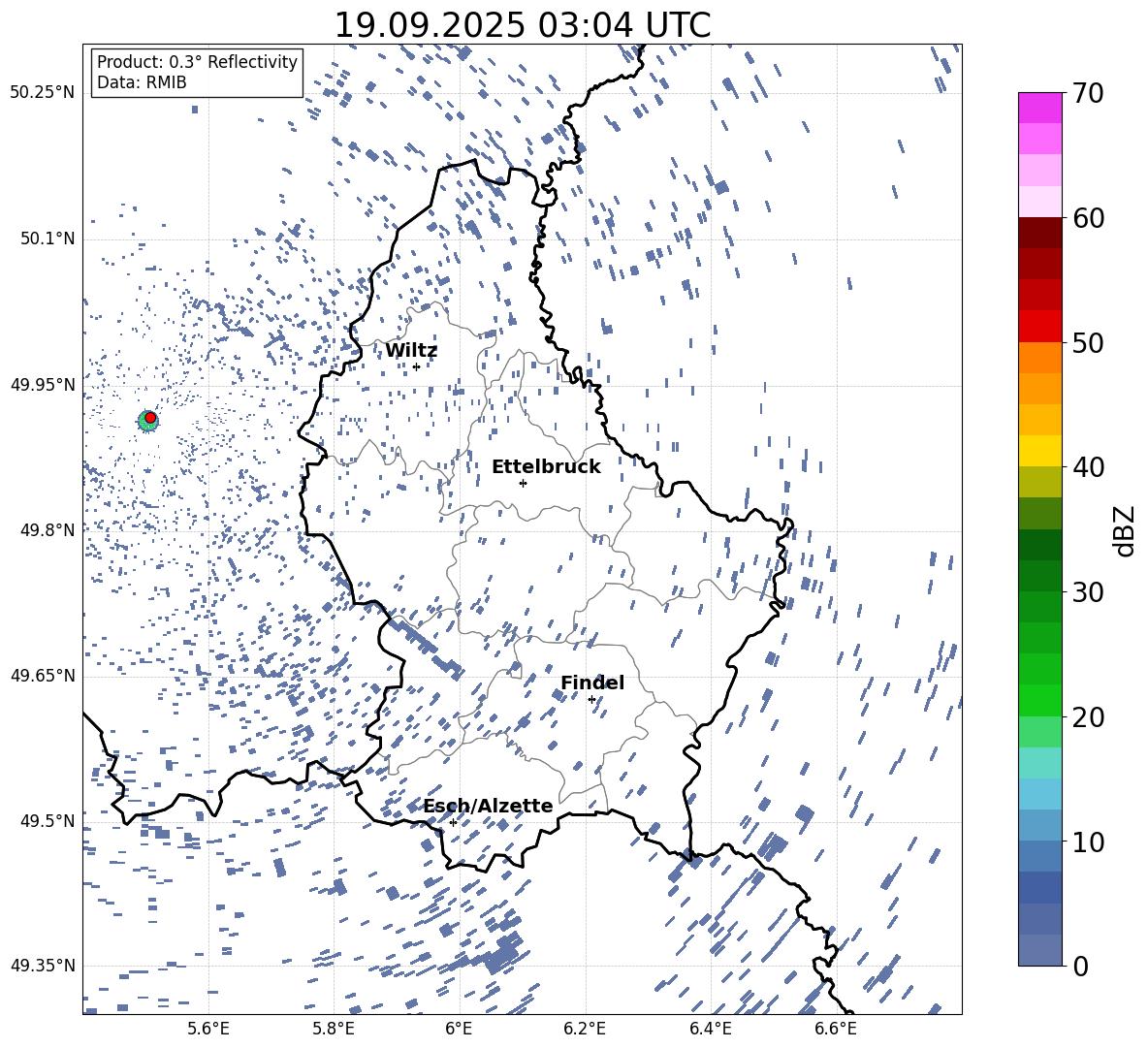Click the 5.6°E longitude label
This screenshot has width=1148, height=1048.
coord(208,1029)
